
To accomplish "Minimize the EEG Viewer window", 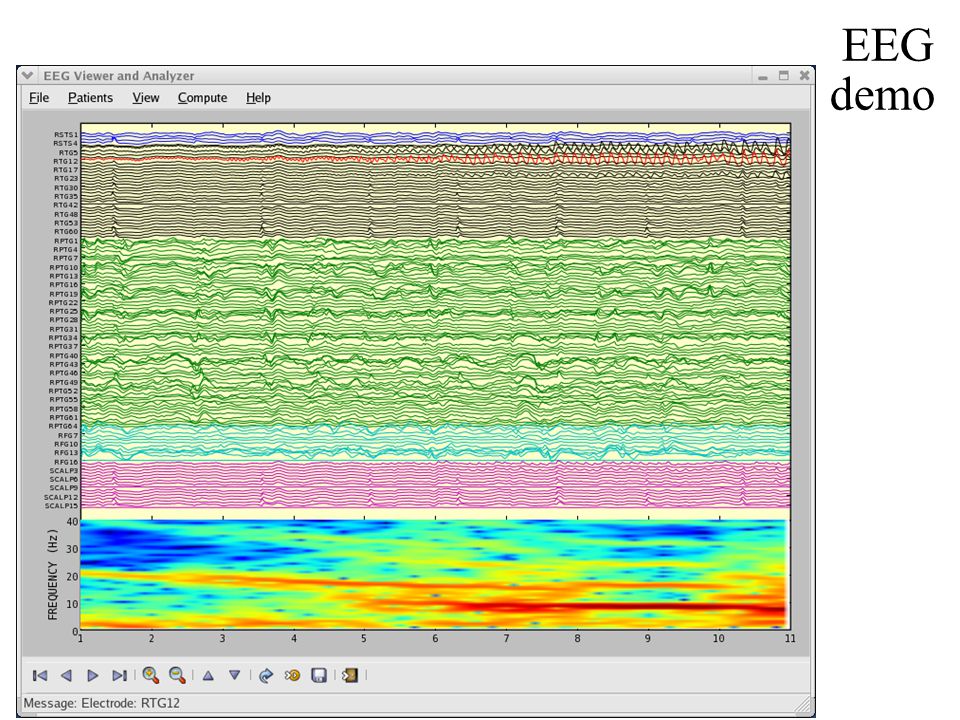I will tap(763, 76).
